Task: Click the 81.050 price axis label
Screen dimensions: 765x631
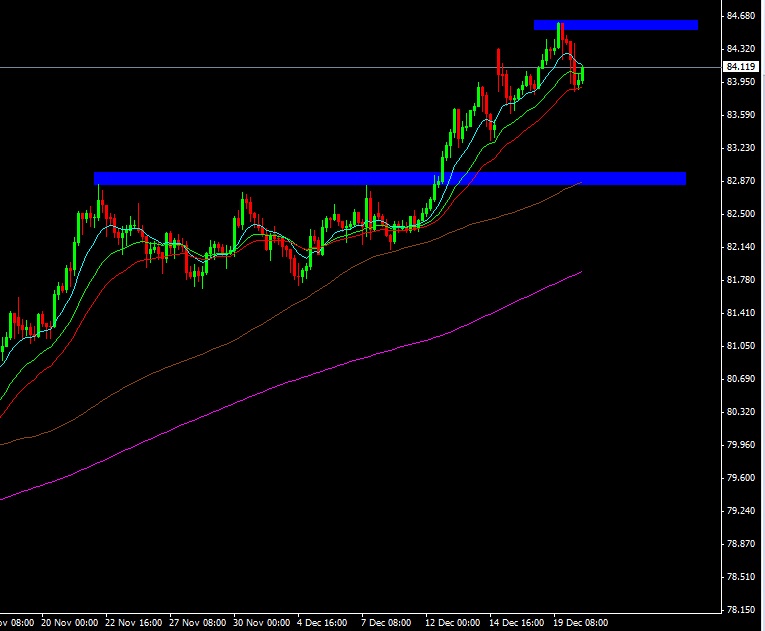Action: (x=741, y=346)
